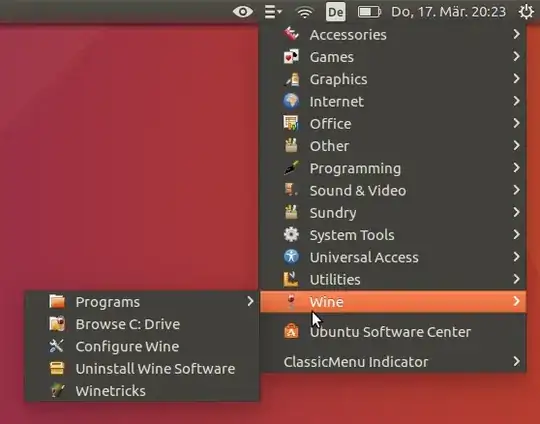Click the Utilities category icon
540x424 pixels.
tap(291, 279)
